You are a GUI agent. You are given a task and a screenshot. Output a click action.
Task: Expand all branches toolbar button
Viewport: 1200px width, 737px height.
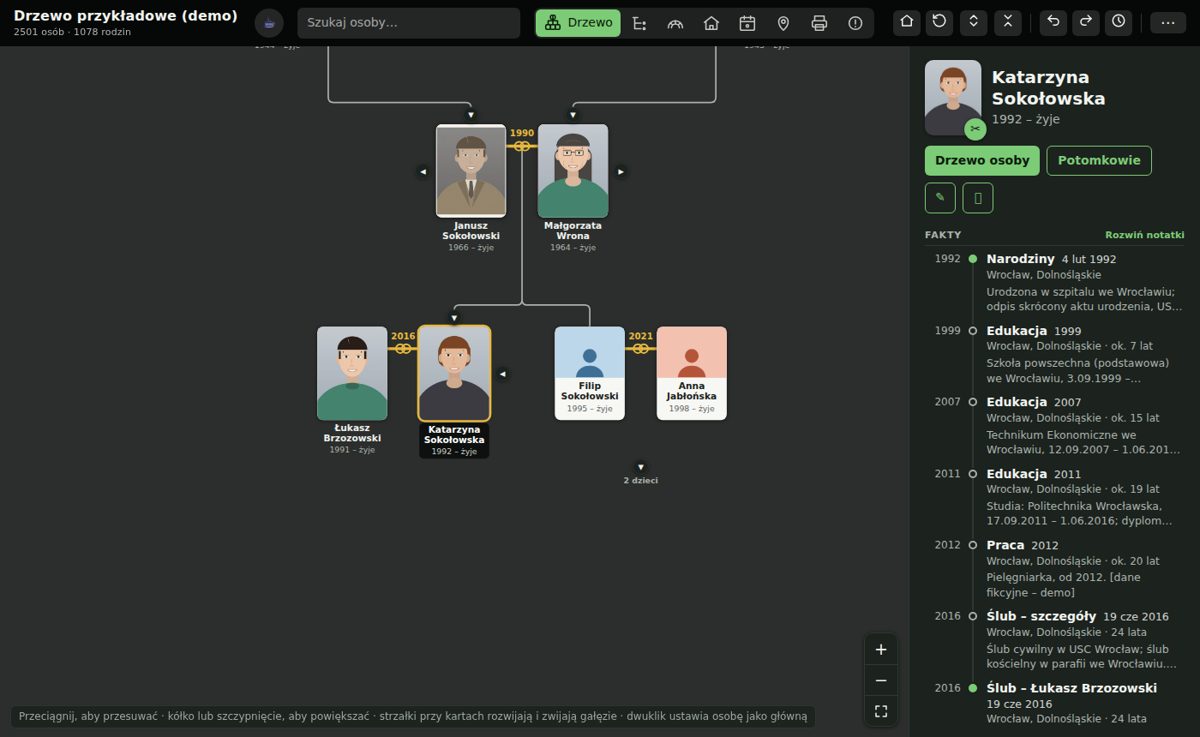pyautogui.click(x=974, y=22)
